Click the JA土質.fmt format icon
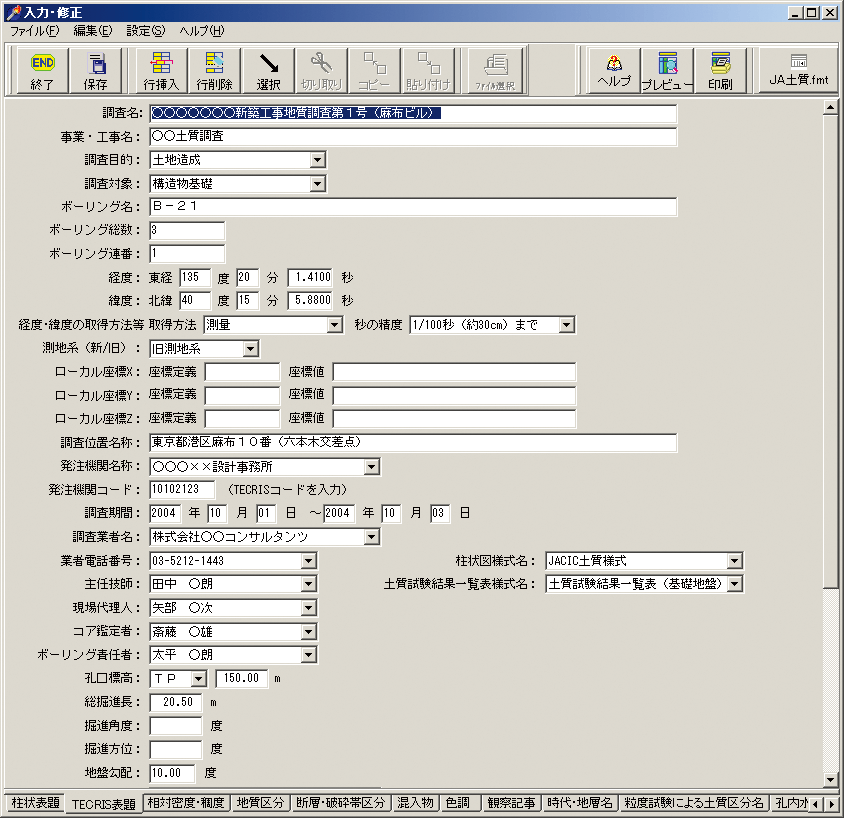844x818 pixels. [799, 70]
